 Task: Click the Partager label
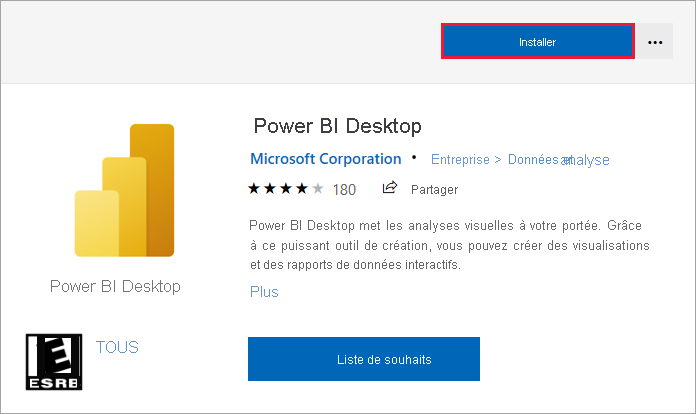[434, 190]
